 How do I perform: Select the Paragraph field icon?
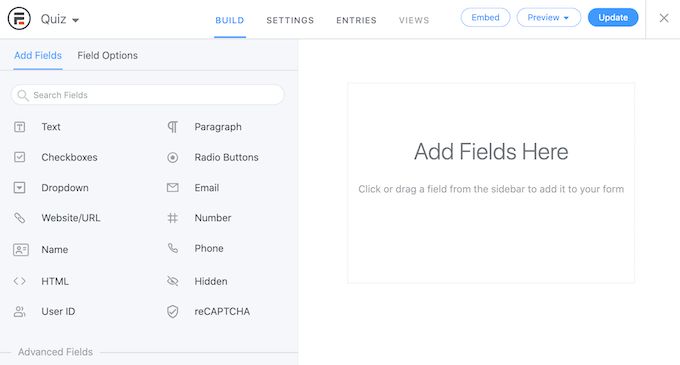click(173, 127)
